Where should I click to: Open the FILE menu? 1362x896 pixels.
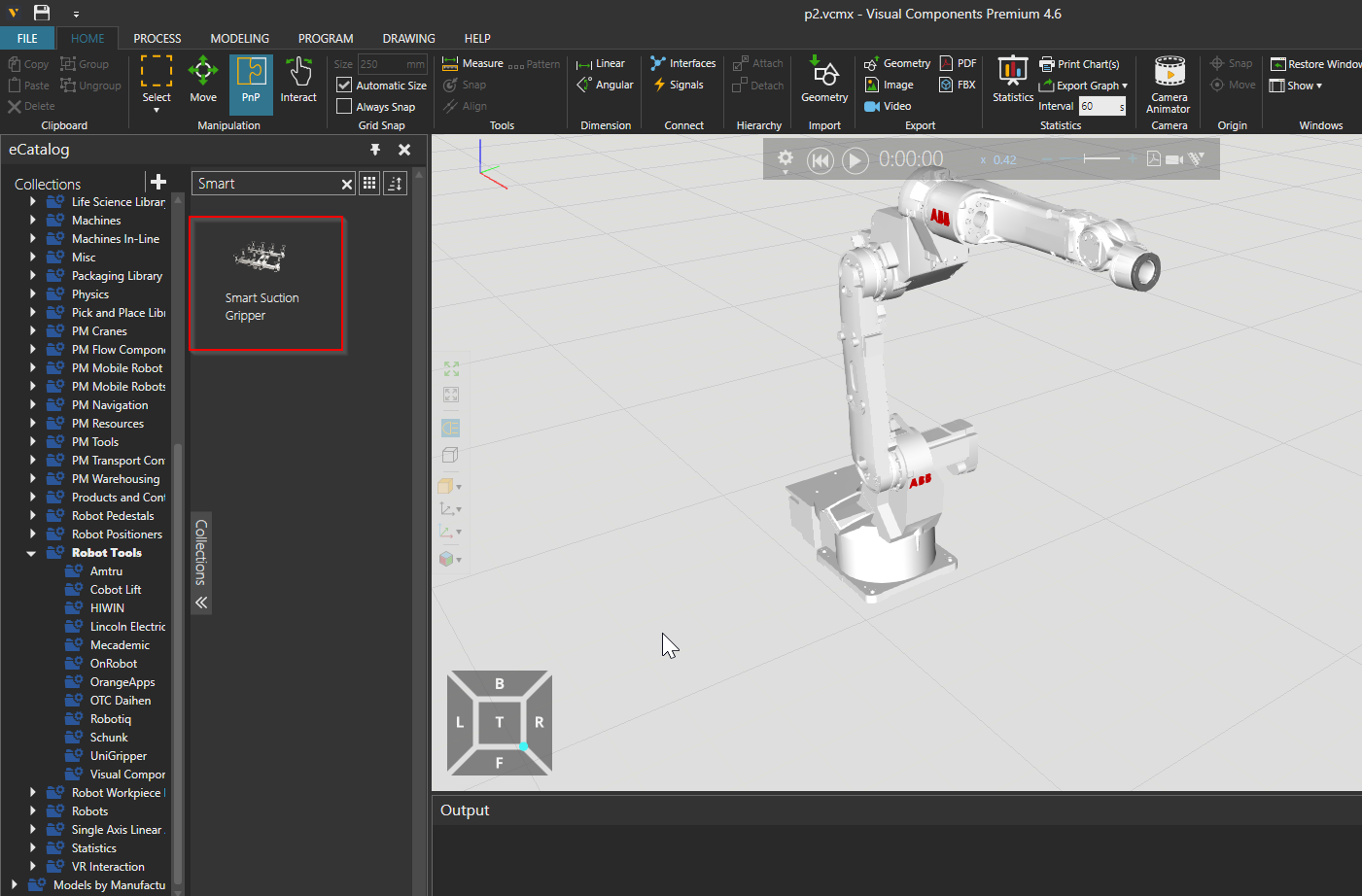coord(27,39)
